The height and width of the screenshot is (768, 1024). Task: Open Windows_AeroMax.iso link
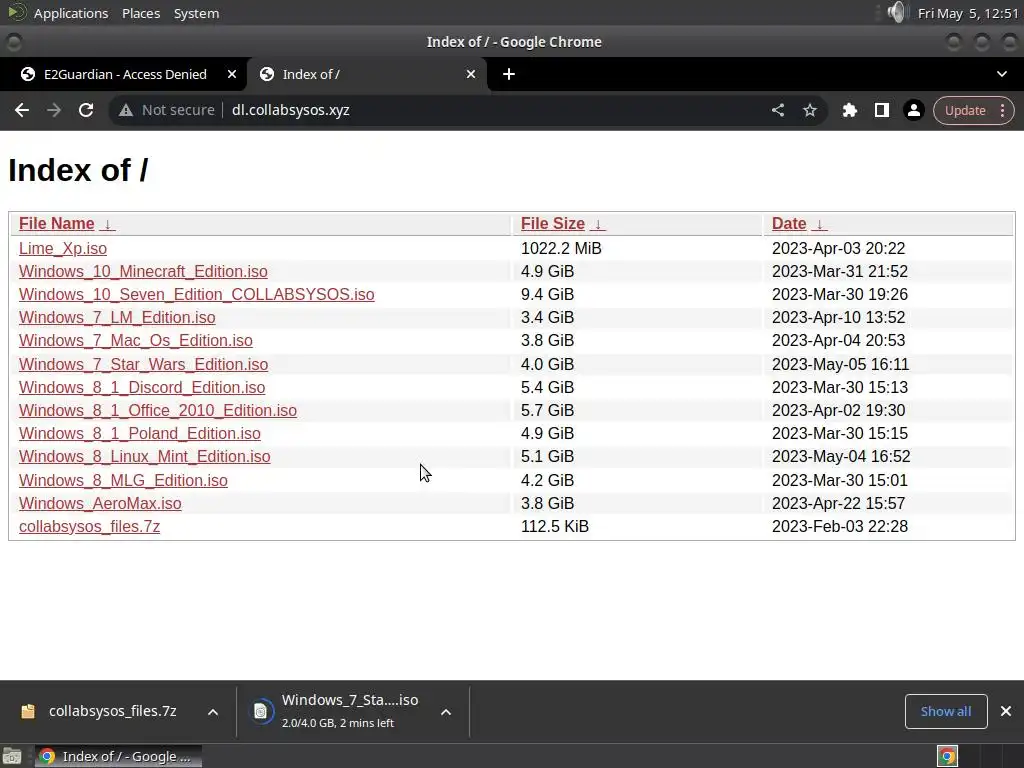(100, 503)
